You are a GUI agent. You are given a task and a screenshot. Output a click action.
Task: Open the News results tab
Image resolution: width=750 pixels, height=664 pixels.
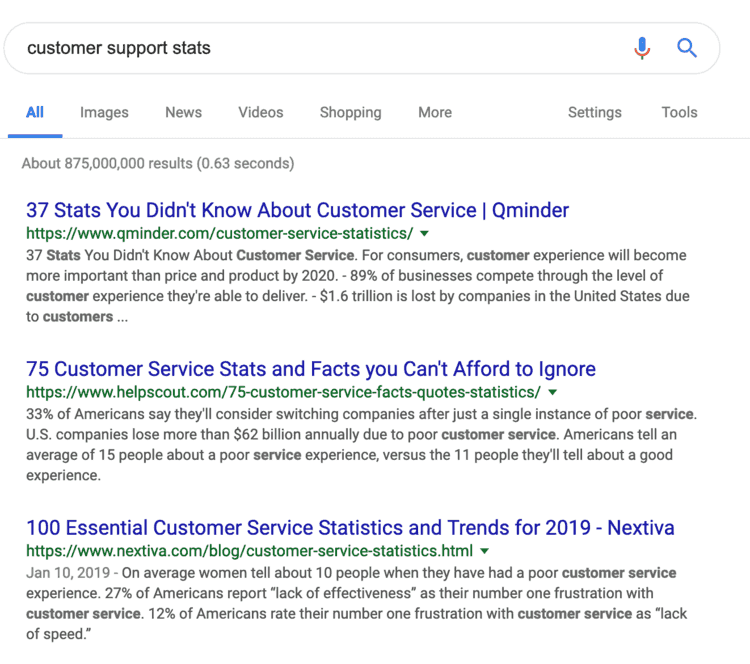tap(183, 113)
